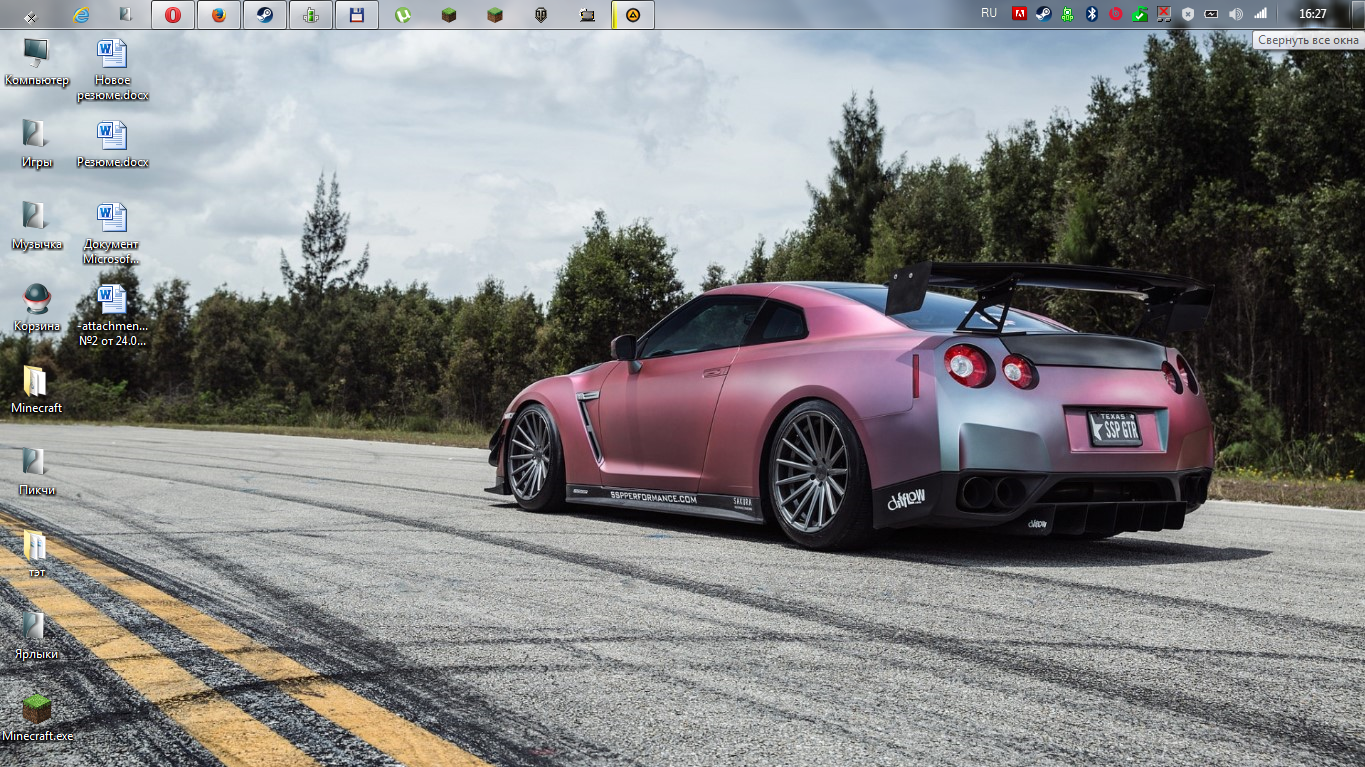Image resolution: width=1365 pixels, height=767 pixels.
Task: Launch Firefox from the taskbar
Action: (x=218, y=15)
